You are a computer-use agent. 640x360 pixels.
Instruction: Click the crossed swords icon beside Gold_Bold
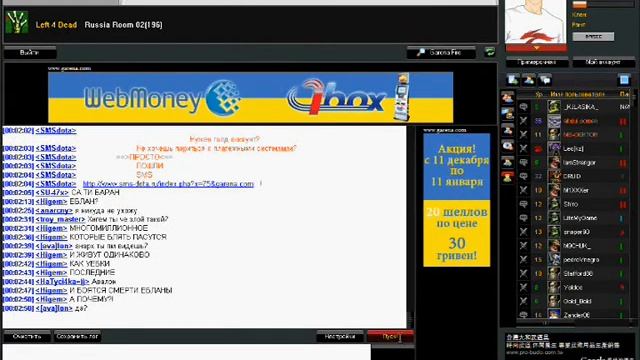pyautogui.click(x=523, y=301)
